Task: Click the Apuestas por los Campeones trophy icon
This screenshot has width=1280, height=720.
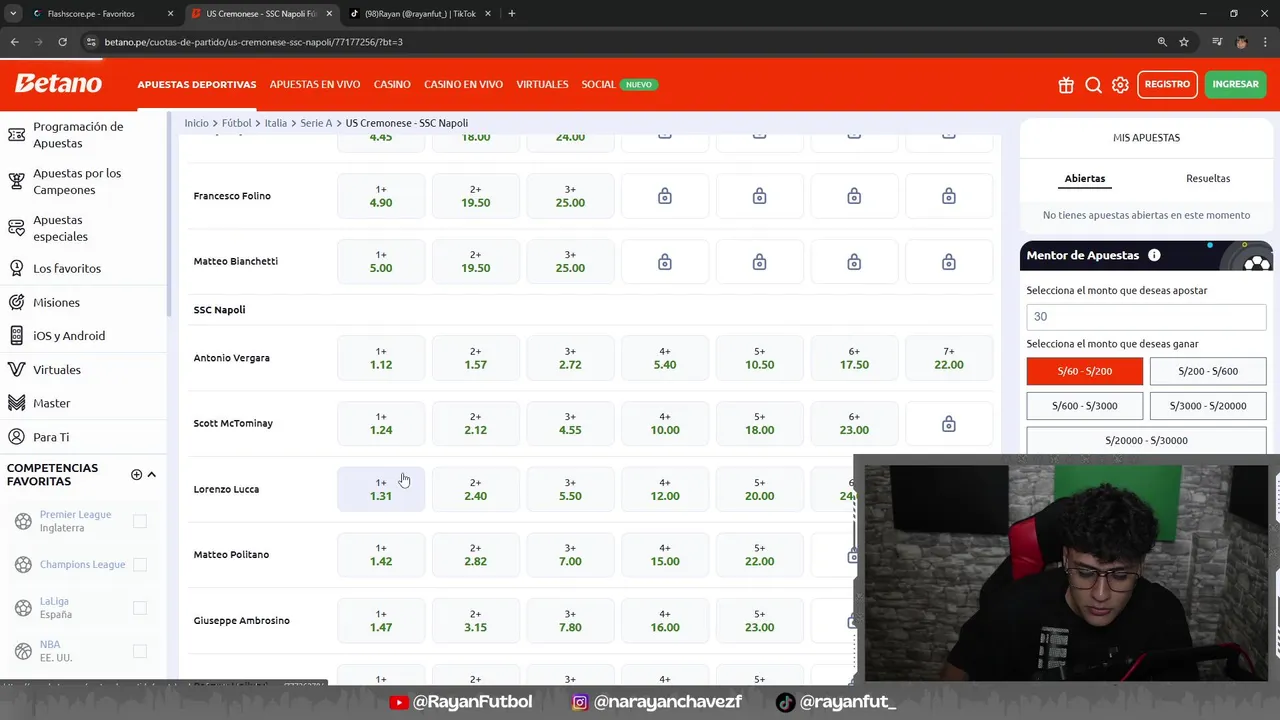Action: point(16,181)
